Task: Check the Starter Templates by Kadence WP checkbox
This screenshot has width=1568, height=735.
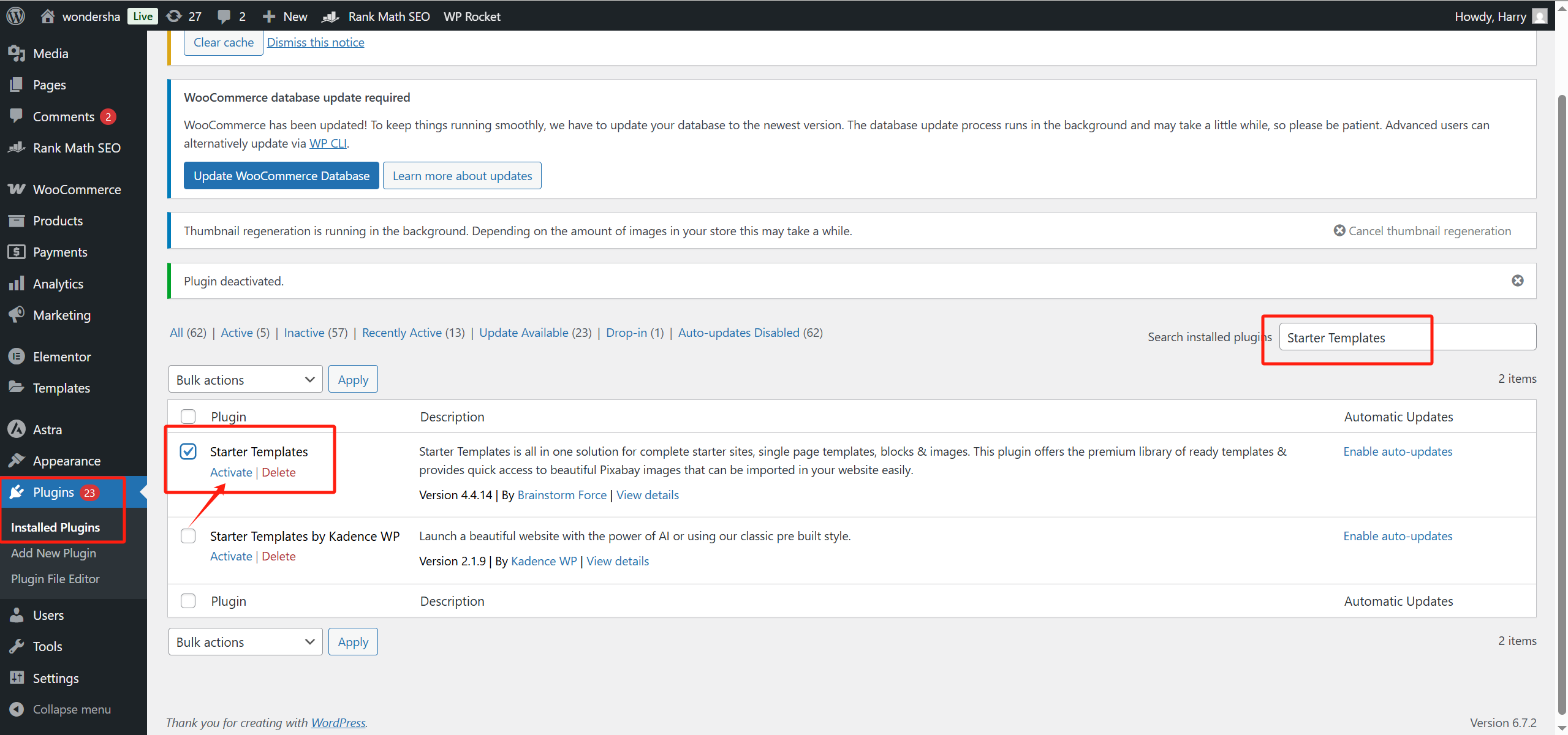Action: (x=188, y=536)
